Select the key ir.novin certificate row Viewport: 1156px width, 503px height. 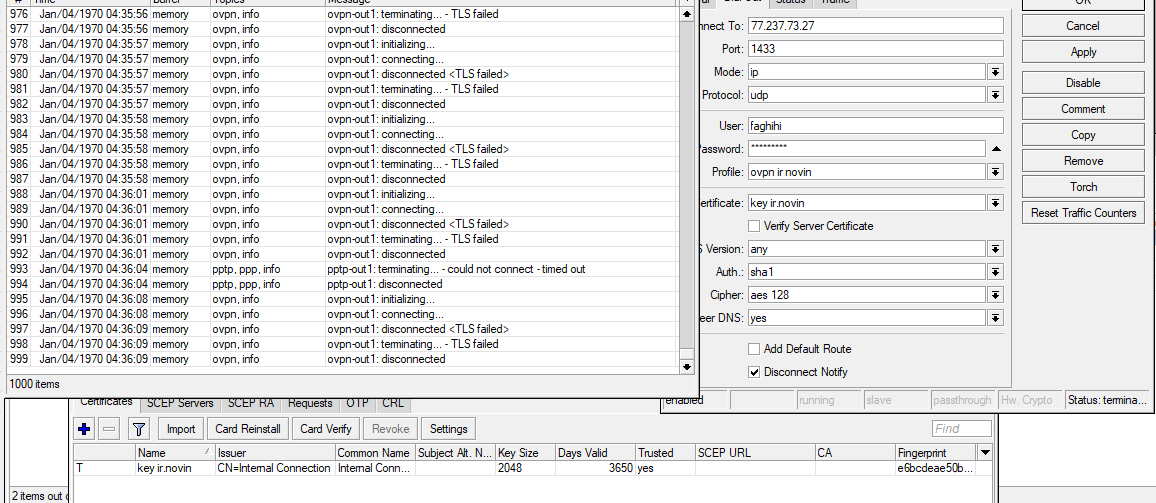click(533, 468)
